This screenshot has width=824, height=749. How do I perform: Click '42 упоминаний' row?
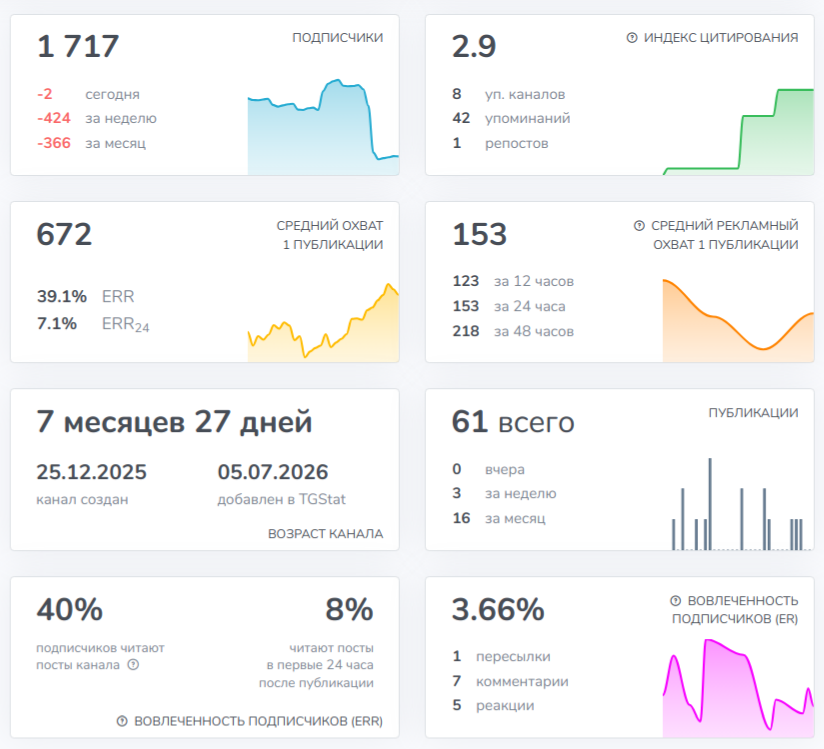[511, 118]
